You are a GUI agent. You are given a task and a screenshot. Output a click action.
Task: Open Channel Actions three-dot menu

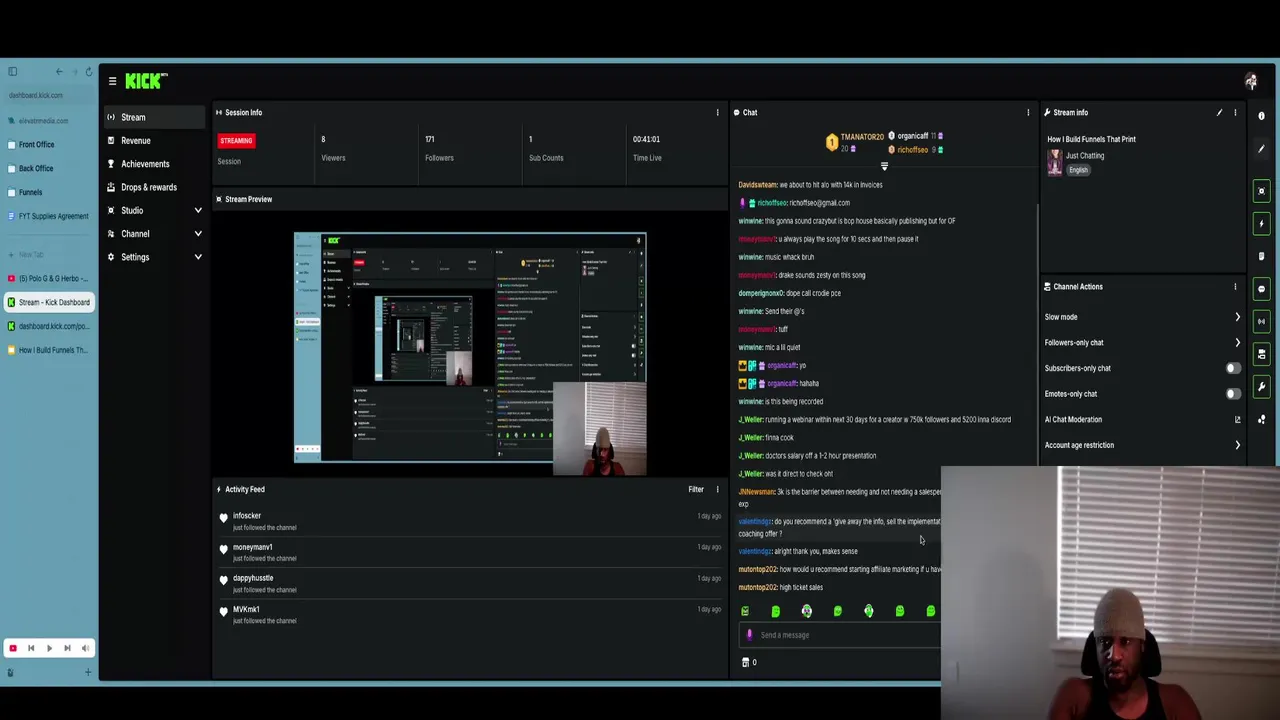click(x=1235, y=286)
